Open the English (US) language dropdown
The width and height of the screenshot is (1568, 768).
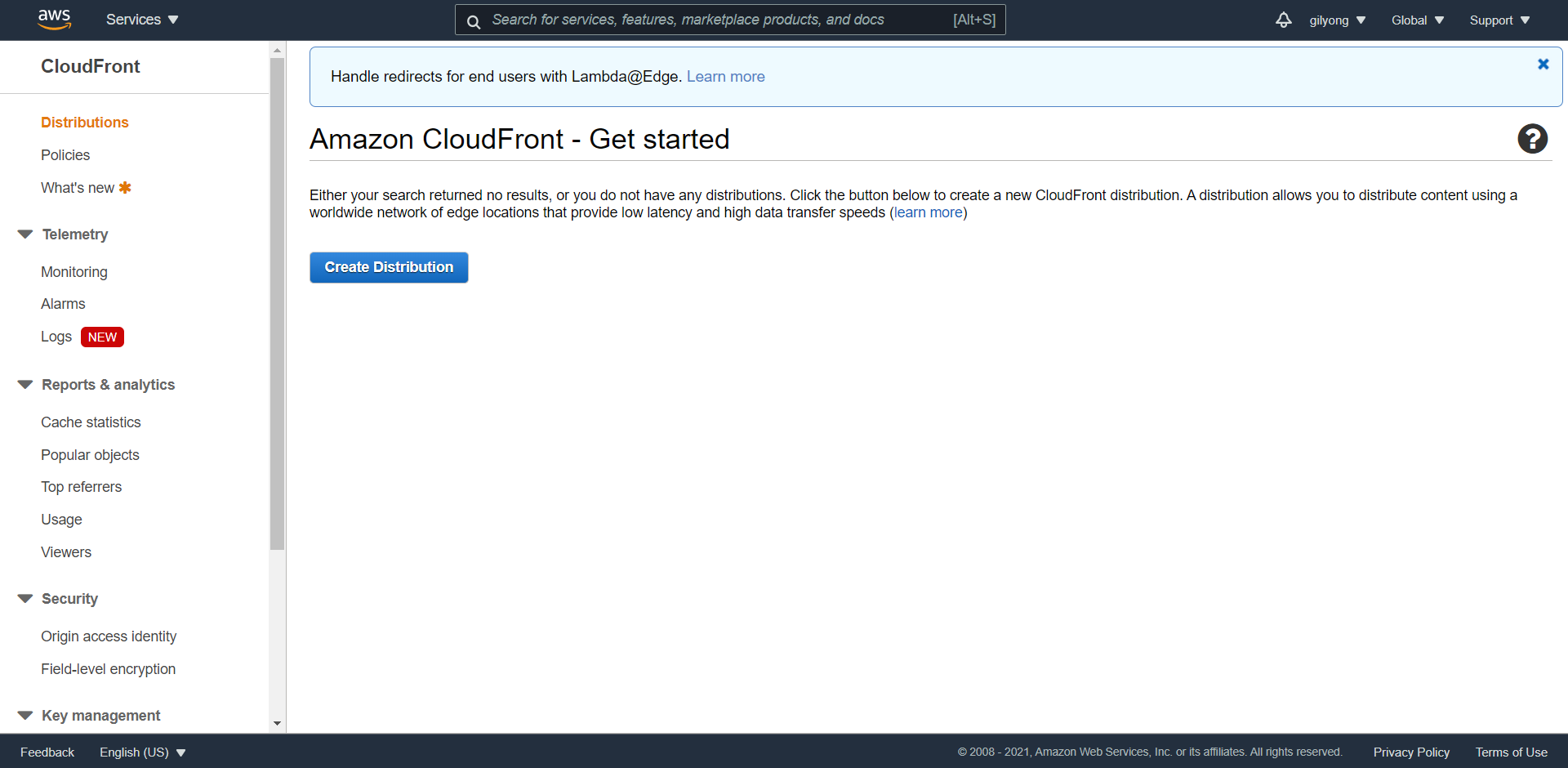pos(143,752)
